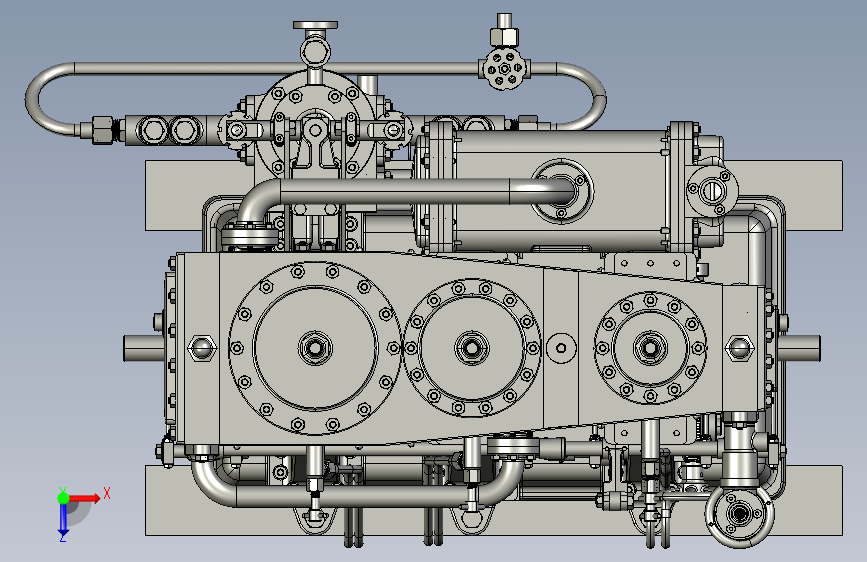Click the blue Z axis arrow of the triad

(x=63, y=520)
